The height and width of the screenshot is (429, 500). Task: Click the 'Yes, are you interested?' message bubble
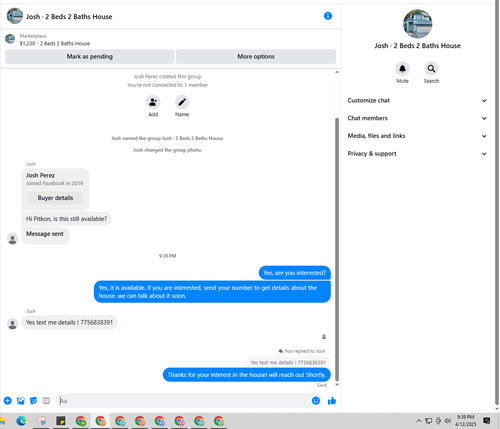[295, 273]
